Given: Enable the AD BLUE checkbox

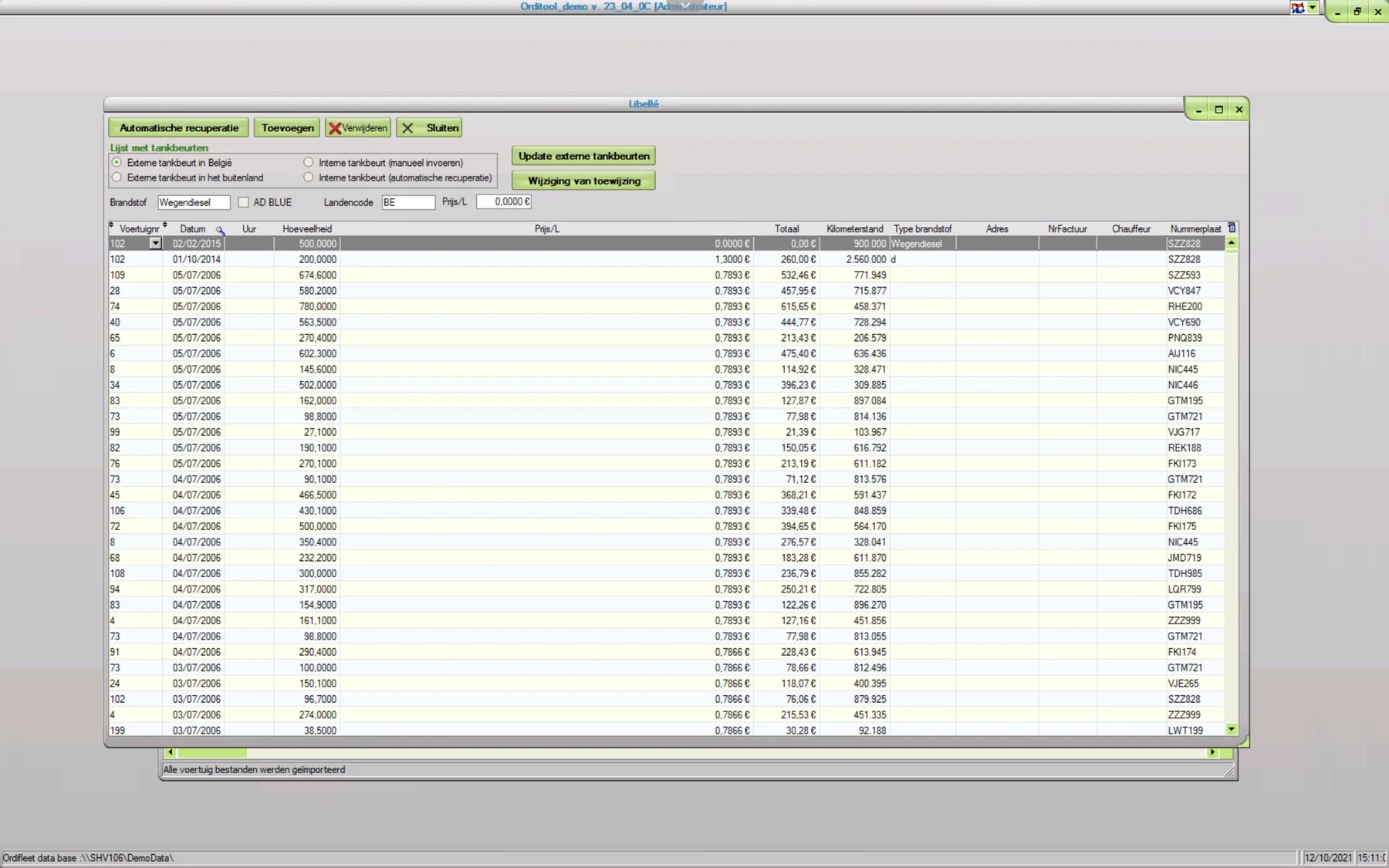Looking at the screenshot, I should tap(244, 202).
